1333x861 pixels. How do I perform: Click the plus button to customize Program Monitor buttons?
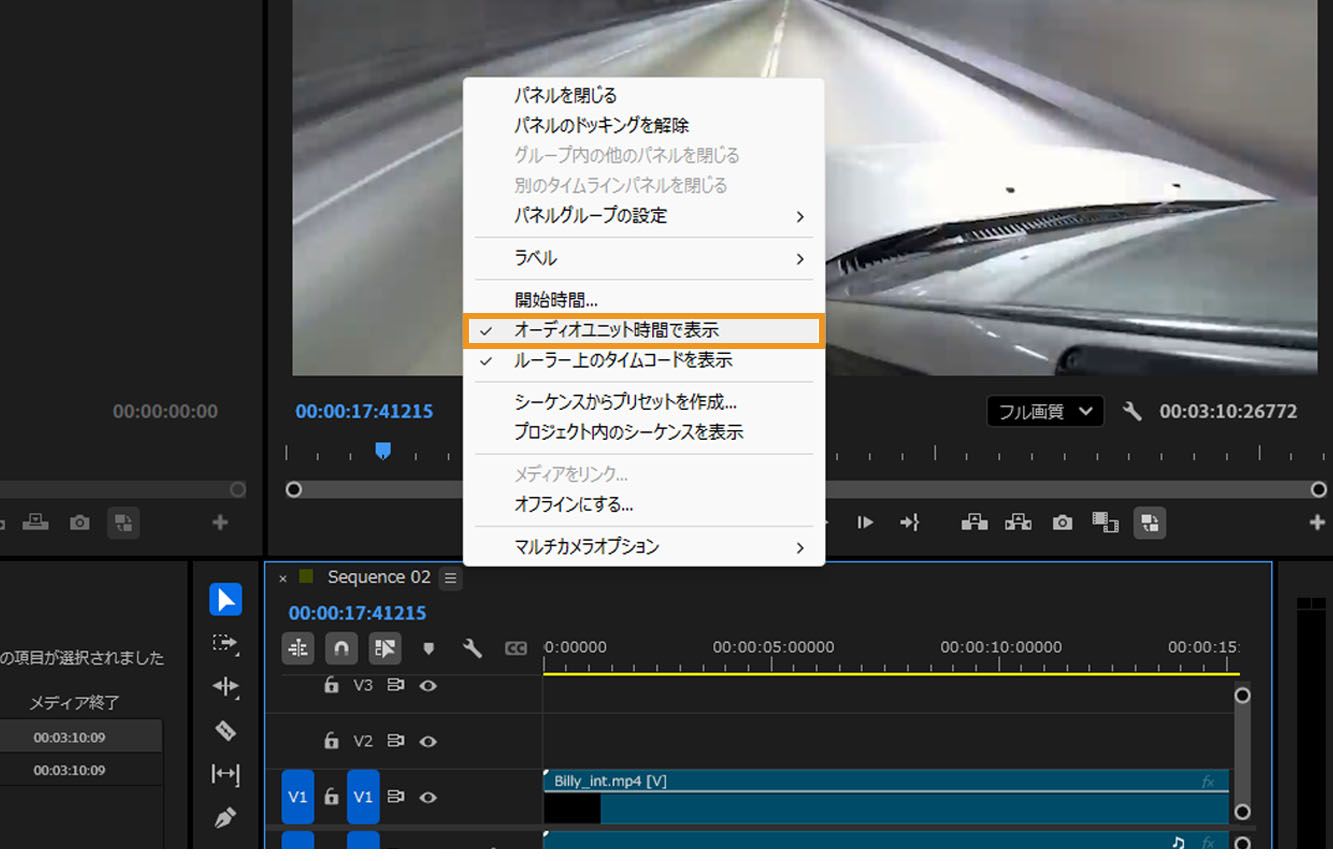1318,522
